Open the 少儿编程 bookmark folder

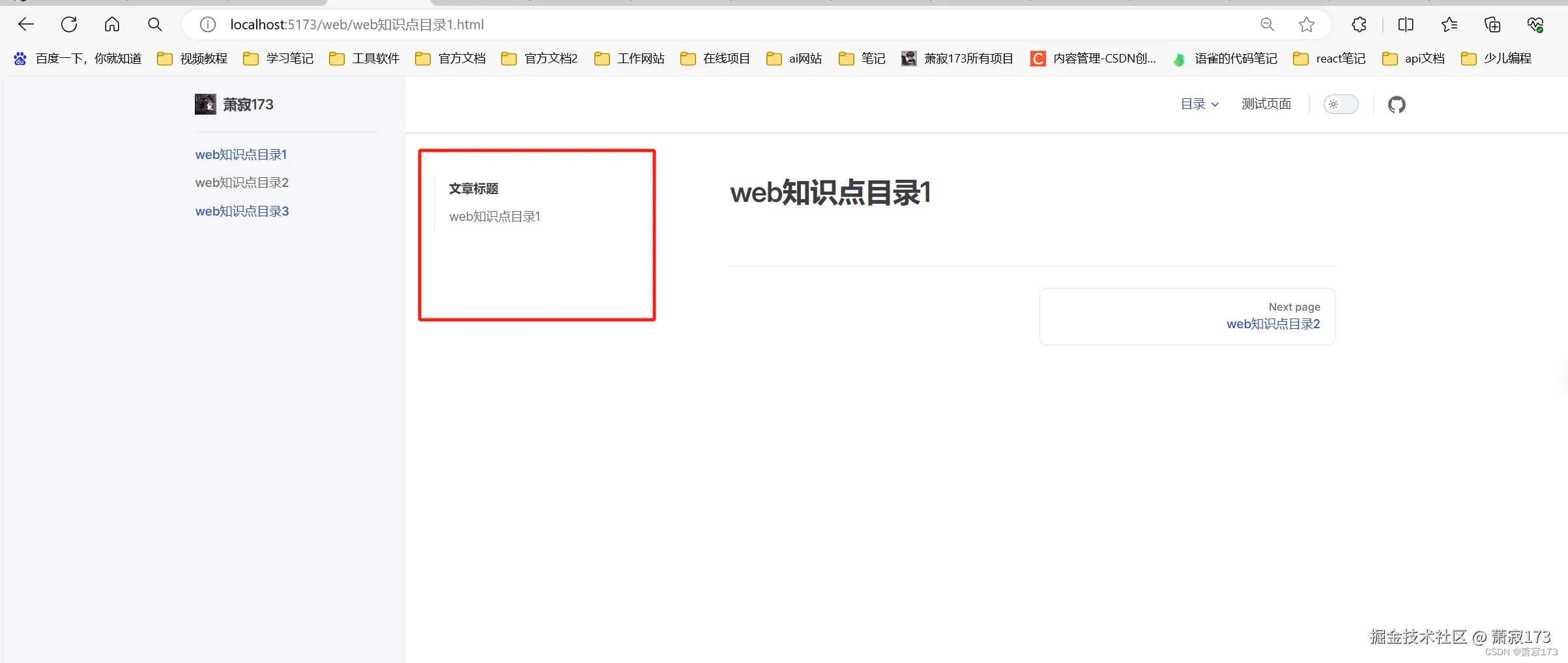pos(1496,59)
